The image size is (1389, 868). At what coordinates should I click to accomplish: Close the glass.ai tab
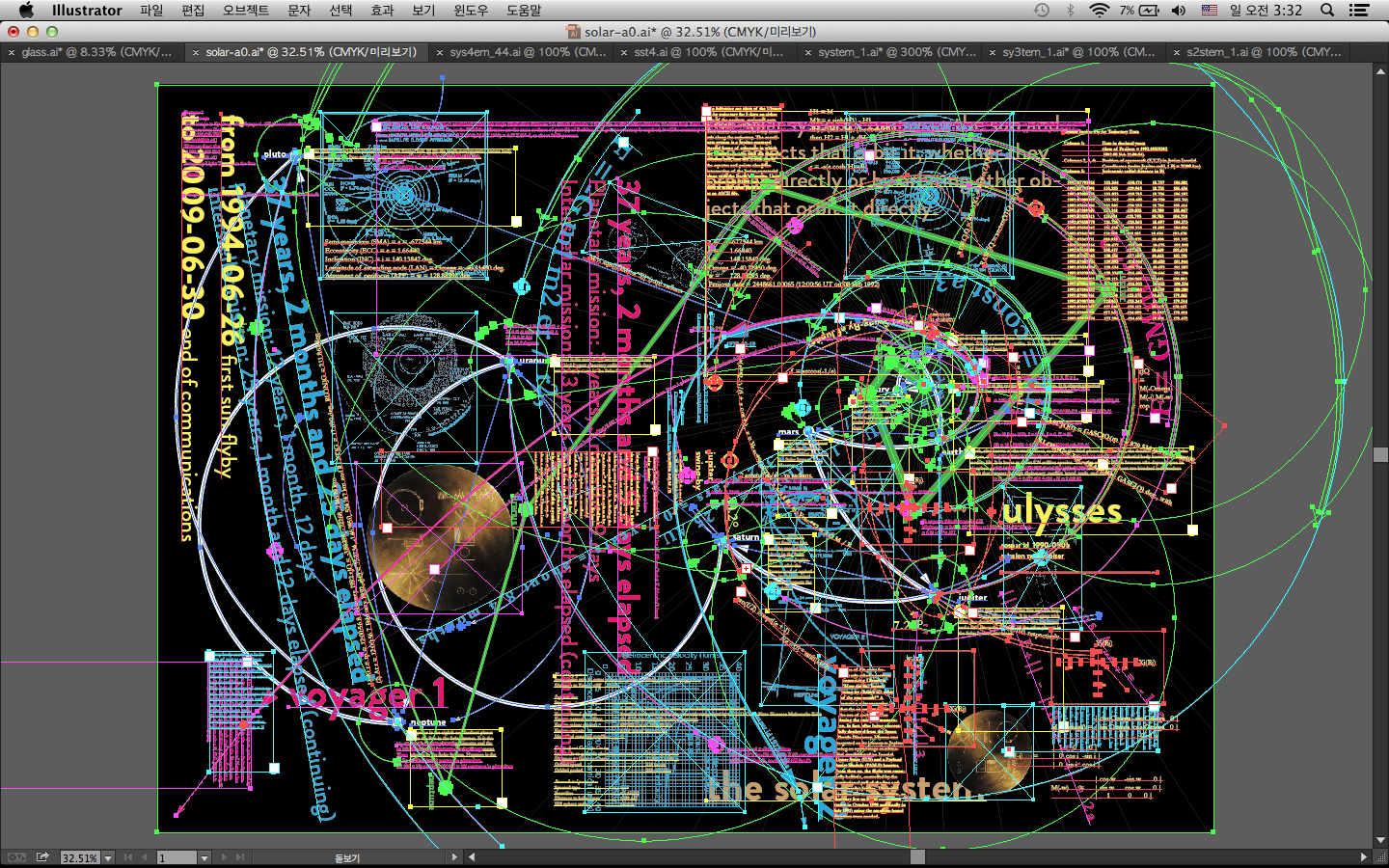tap(12, 53)
